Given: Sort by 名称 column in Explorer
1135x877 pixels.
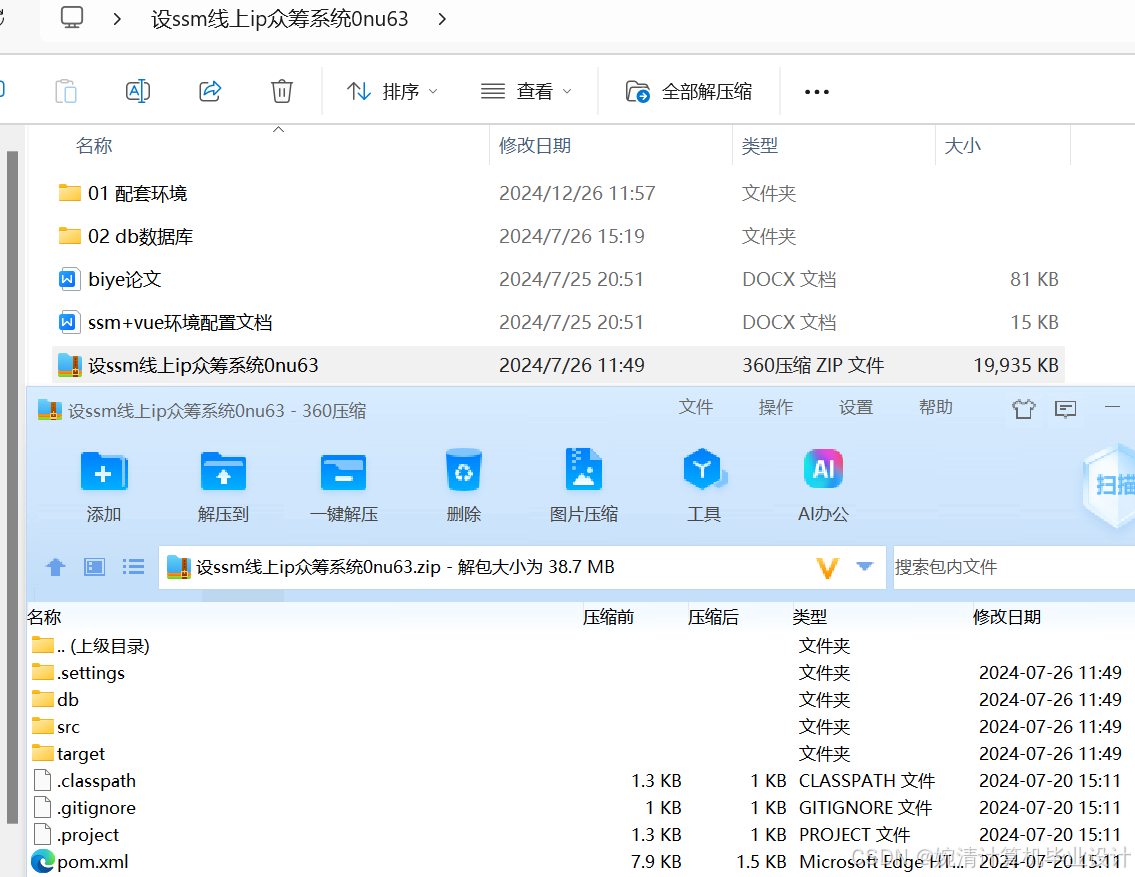Looking at the screenshot, I should click(x=94, y=145).
